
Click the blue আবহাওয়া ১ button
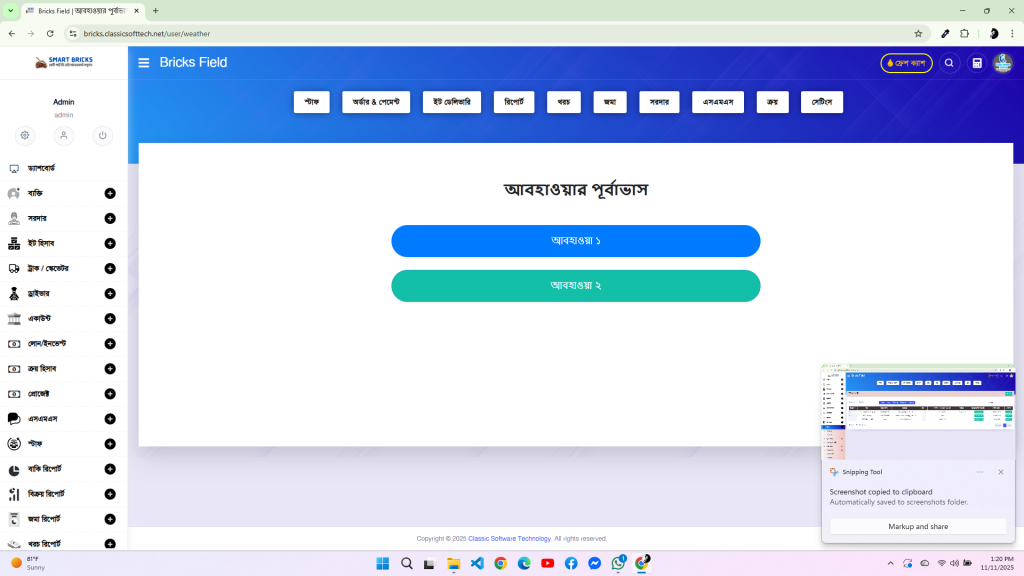[x=575, y=241]
